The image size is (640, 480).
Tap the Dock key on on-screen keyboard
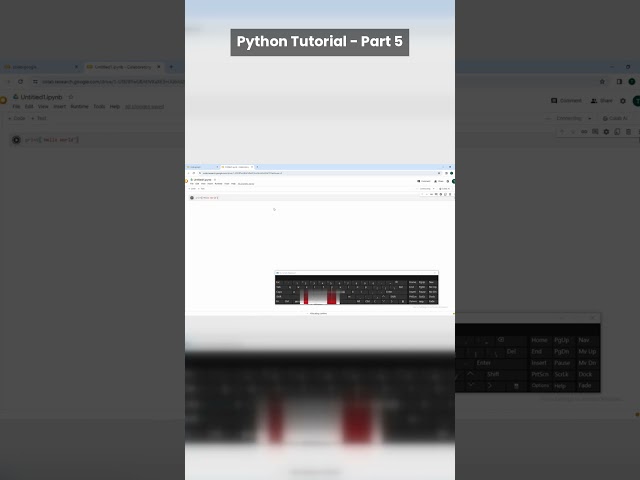coord(585,374)
